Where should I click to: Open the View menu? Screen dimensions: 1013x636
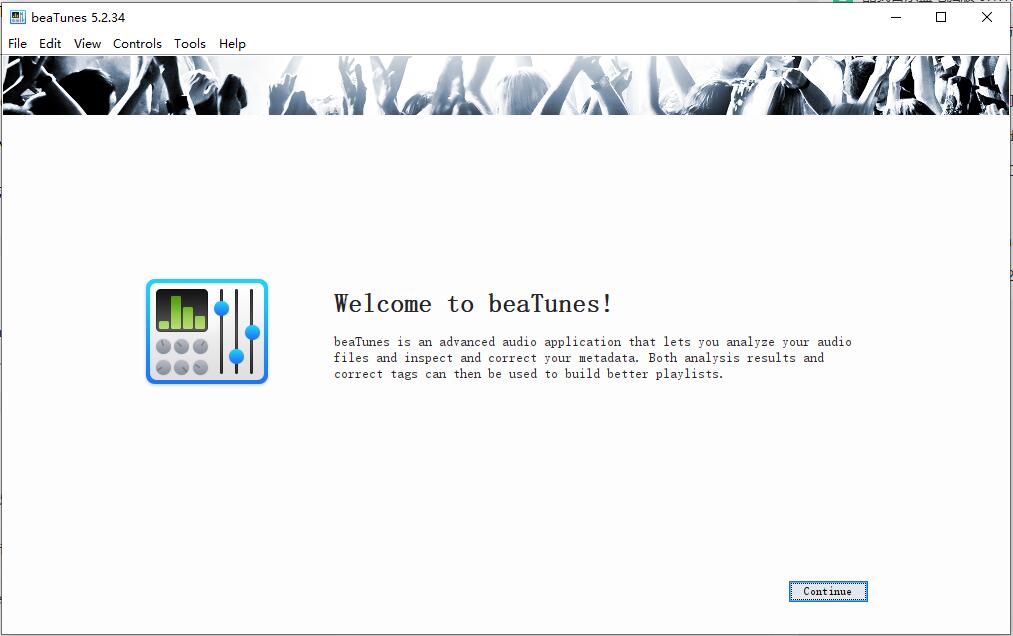click(x=87, y=44)
